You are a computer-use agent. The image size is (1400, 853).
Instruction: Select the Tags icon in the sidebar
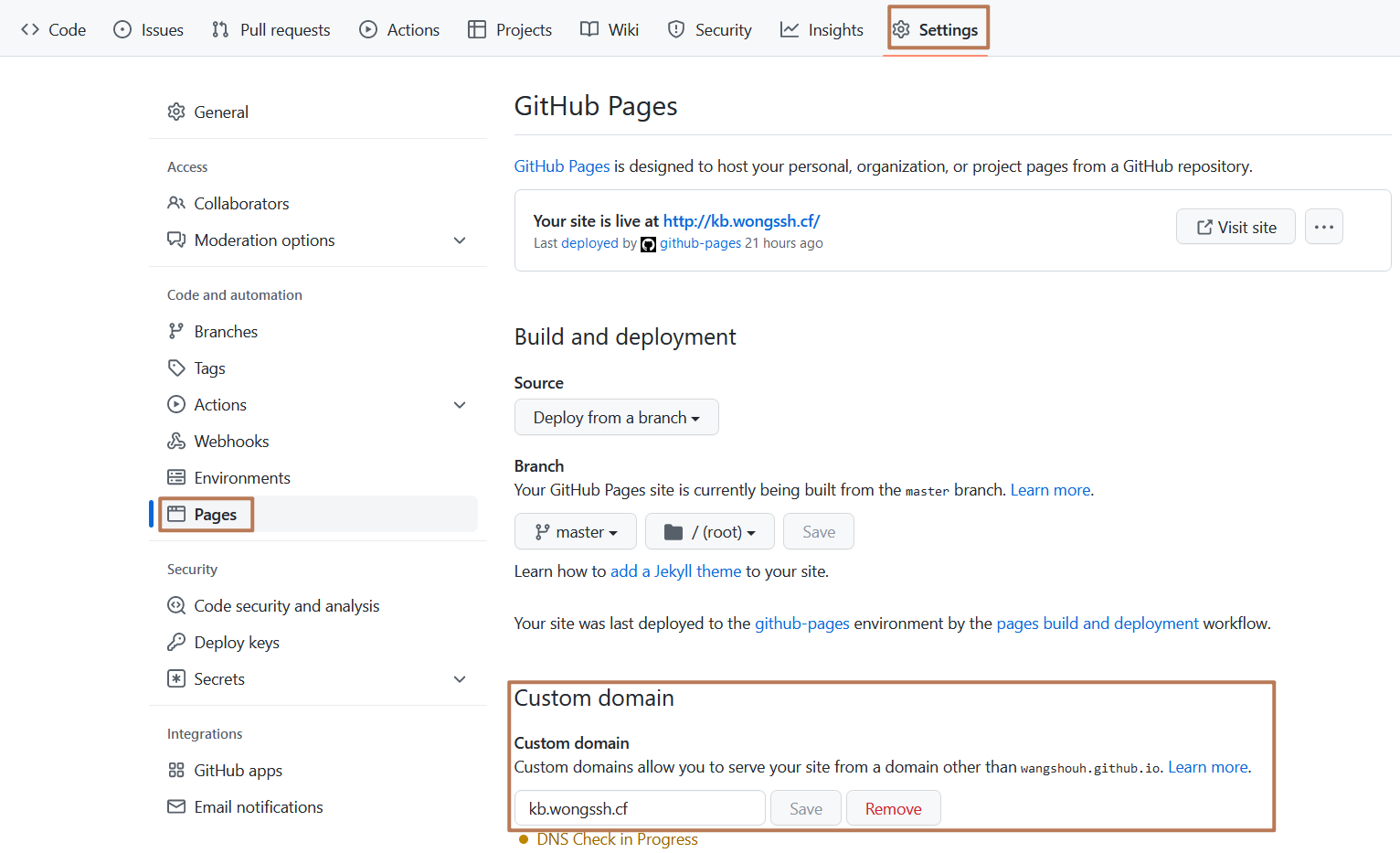(175, 368)
